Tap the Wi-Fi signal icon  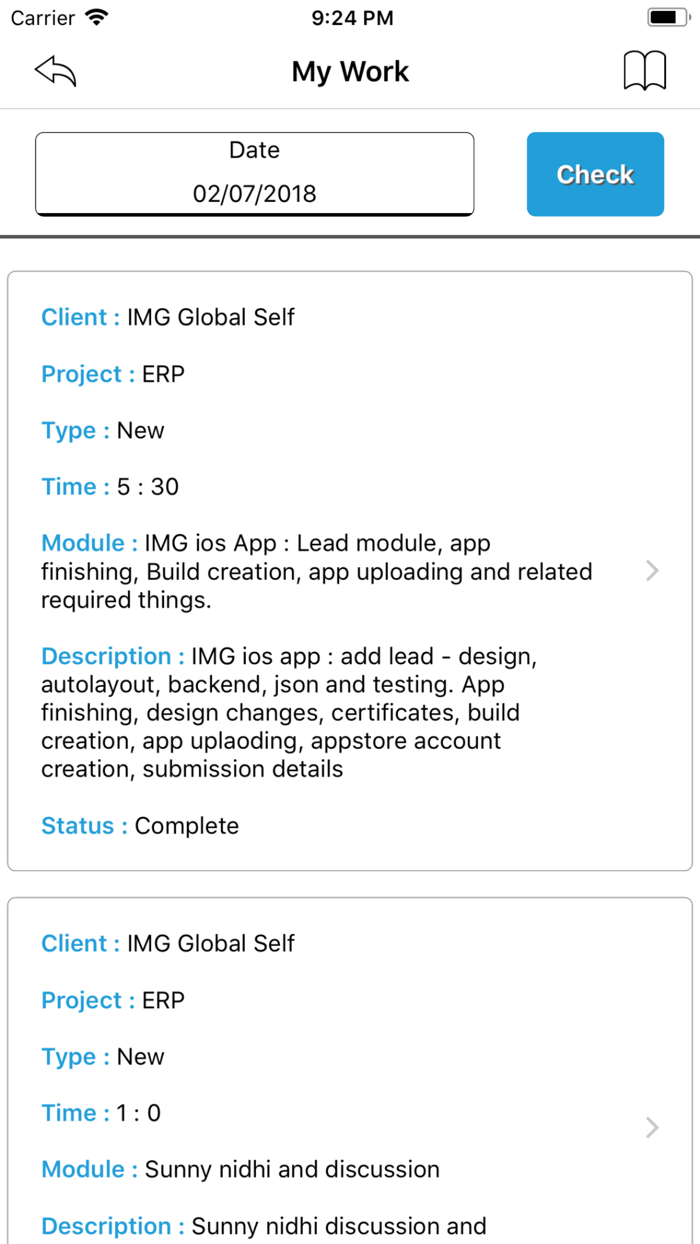[93, 17]
